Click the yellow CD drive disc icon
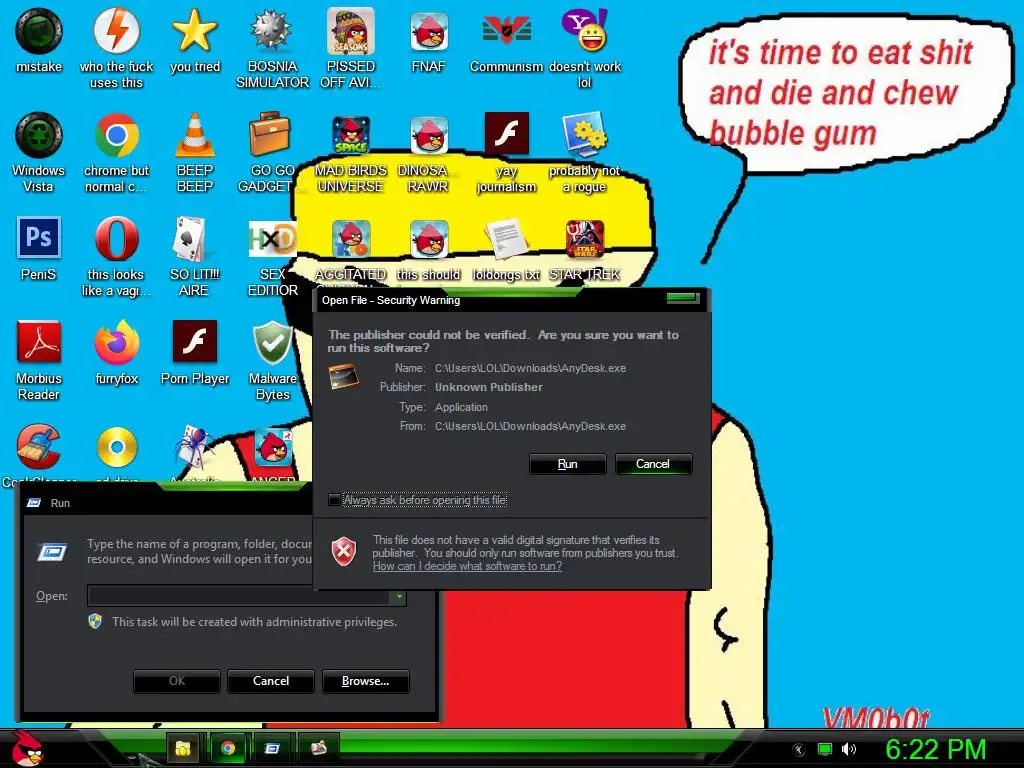Image resolution: width=1024 pixels, height=768 pixels. click(x=117, y=447)
